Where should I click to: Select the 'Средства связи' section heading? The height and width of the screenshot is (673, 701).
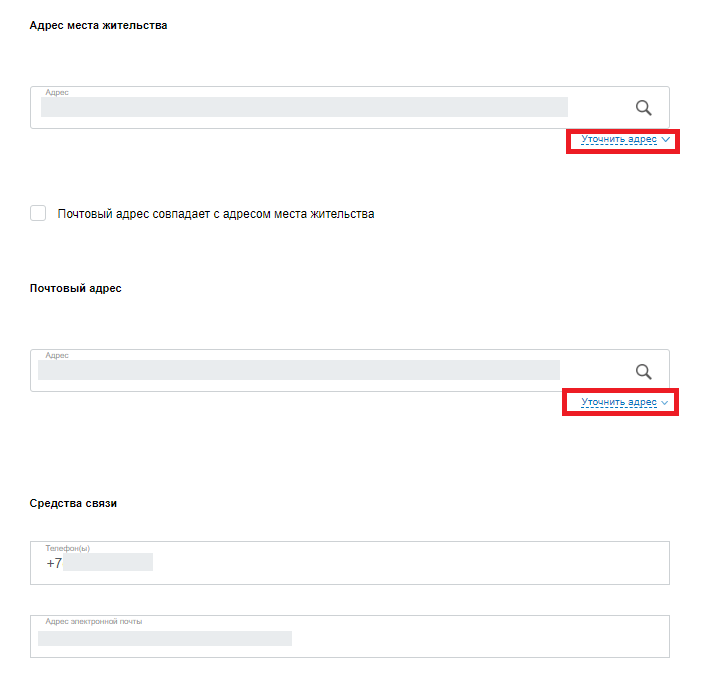(x=73, y=504)
